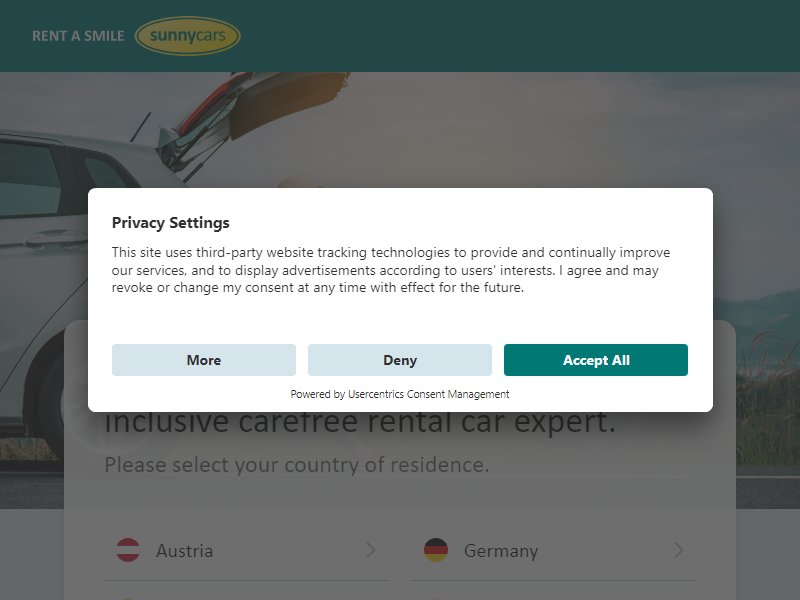The height and width of the screenshot is (600, 800).
Task: Expand the Austria row chevron arrow
Action: tap(371, 550)
